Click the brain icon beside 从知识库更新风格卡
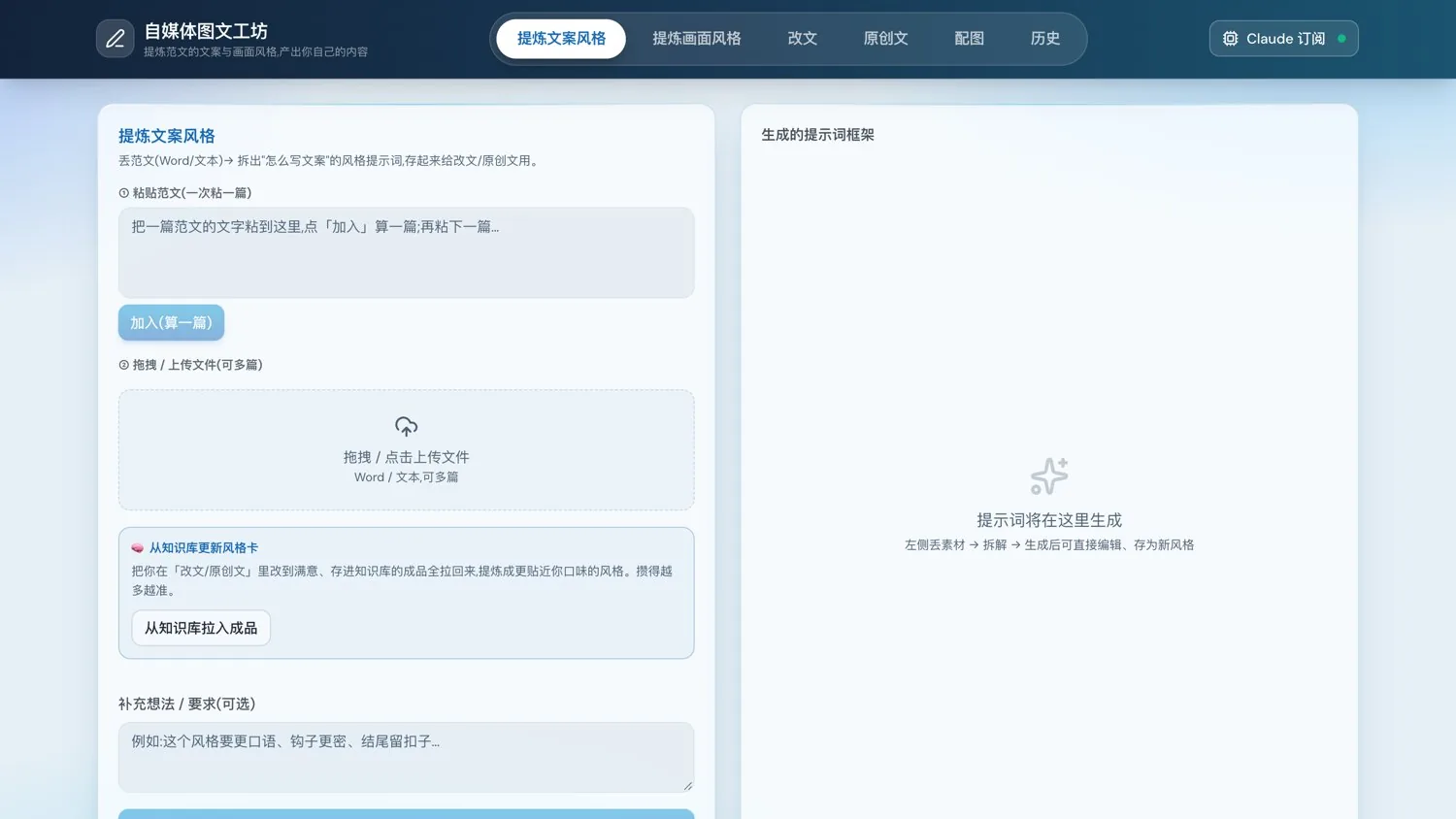Screen dimensions: 1456x819 pyautogui.click(x=138, y=548)
